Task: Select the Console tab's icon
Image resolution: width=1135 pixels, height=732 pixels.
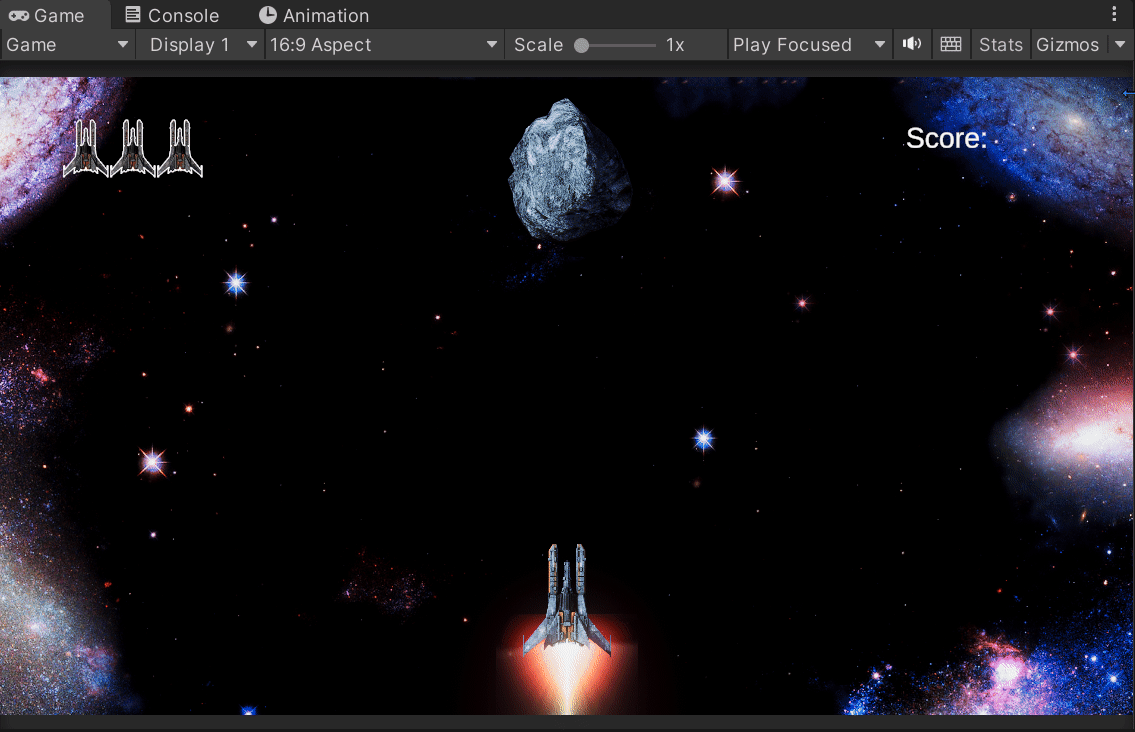Action: tap(135, 15)
